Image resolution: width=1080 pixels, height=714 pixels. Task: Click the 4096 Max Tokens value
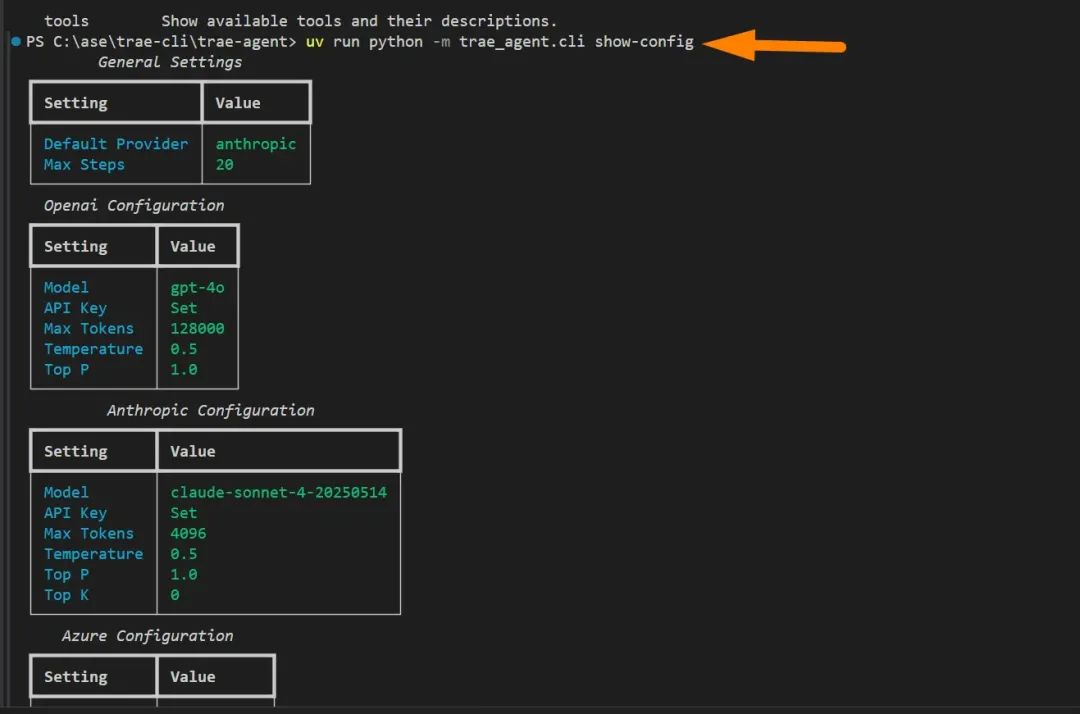pos(188,533)
